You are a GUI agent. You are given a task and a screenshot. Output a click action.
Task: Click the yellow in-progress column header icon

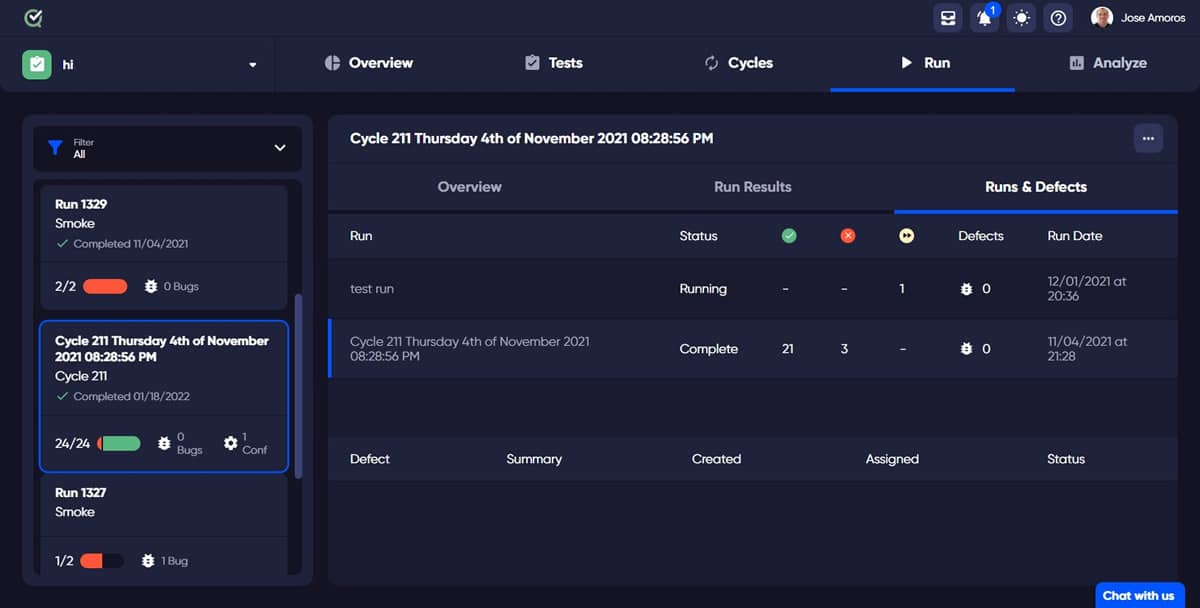click(904, 235)
